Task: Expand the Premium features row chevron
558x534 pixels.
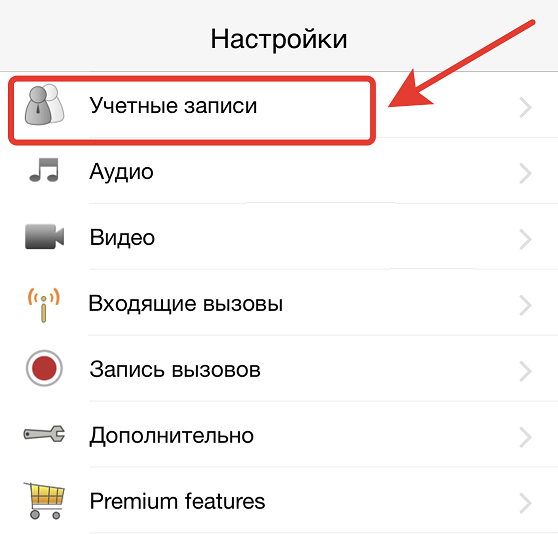Action: (x=525, y=503)
